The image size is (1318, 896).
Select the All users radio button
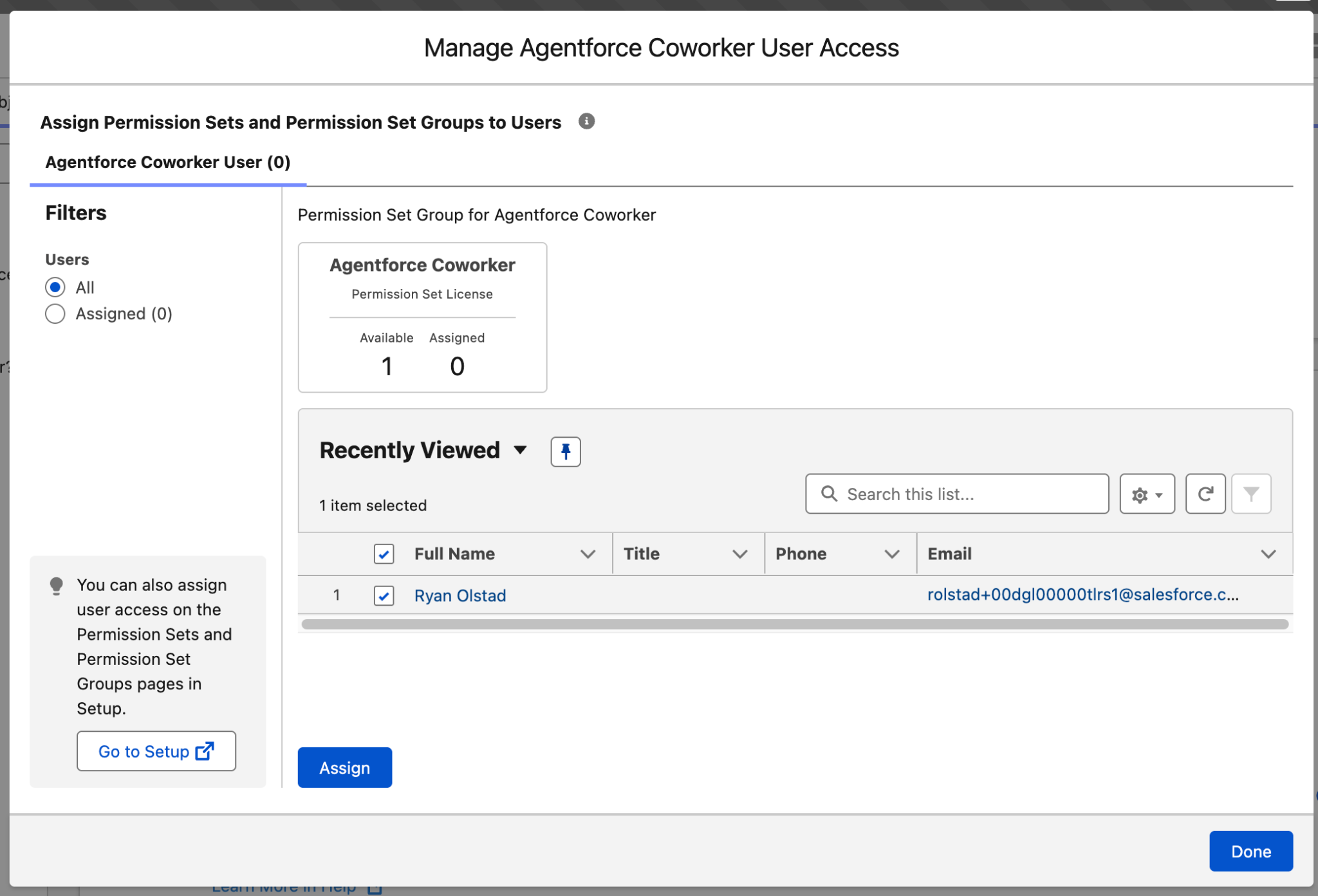[x=55, y=287]
